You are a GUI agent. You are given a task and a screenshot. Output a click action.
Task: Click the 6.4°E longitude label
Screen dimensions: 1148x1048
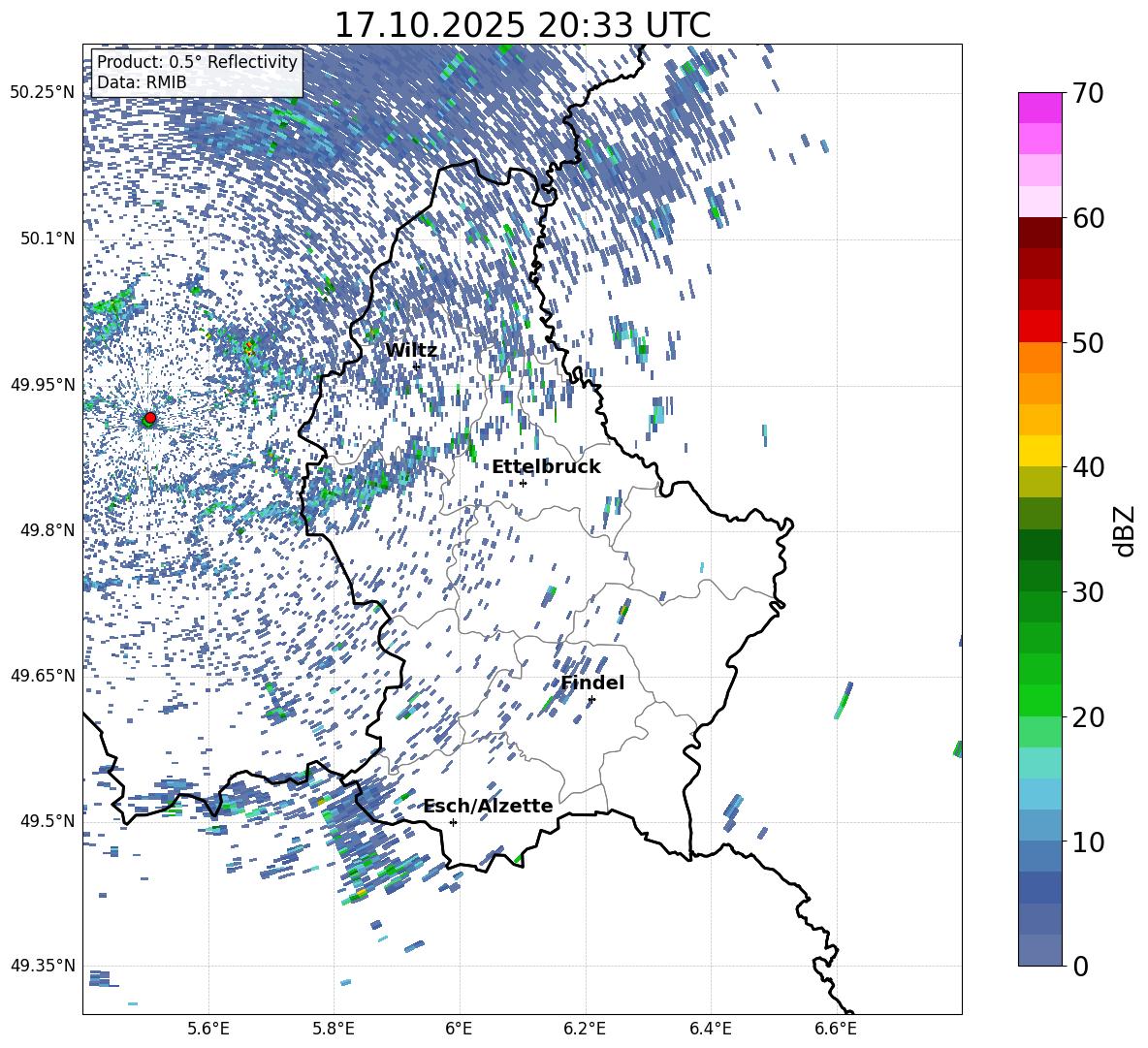(x=710, y=1029)
